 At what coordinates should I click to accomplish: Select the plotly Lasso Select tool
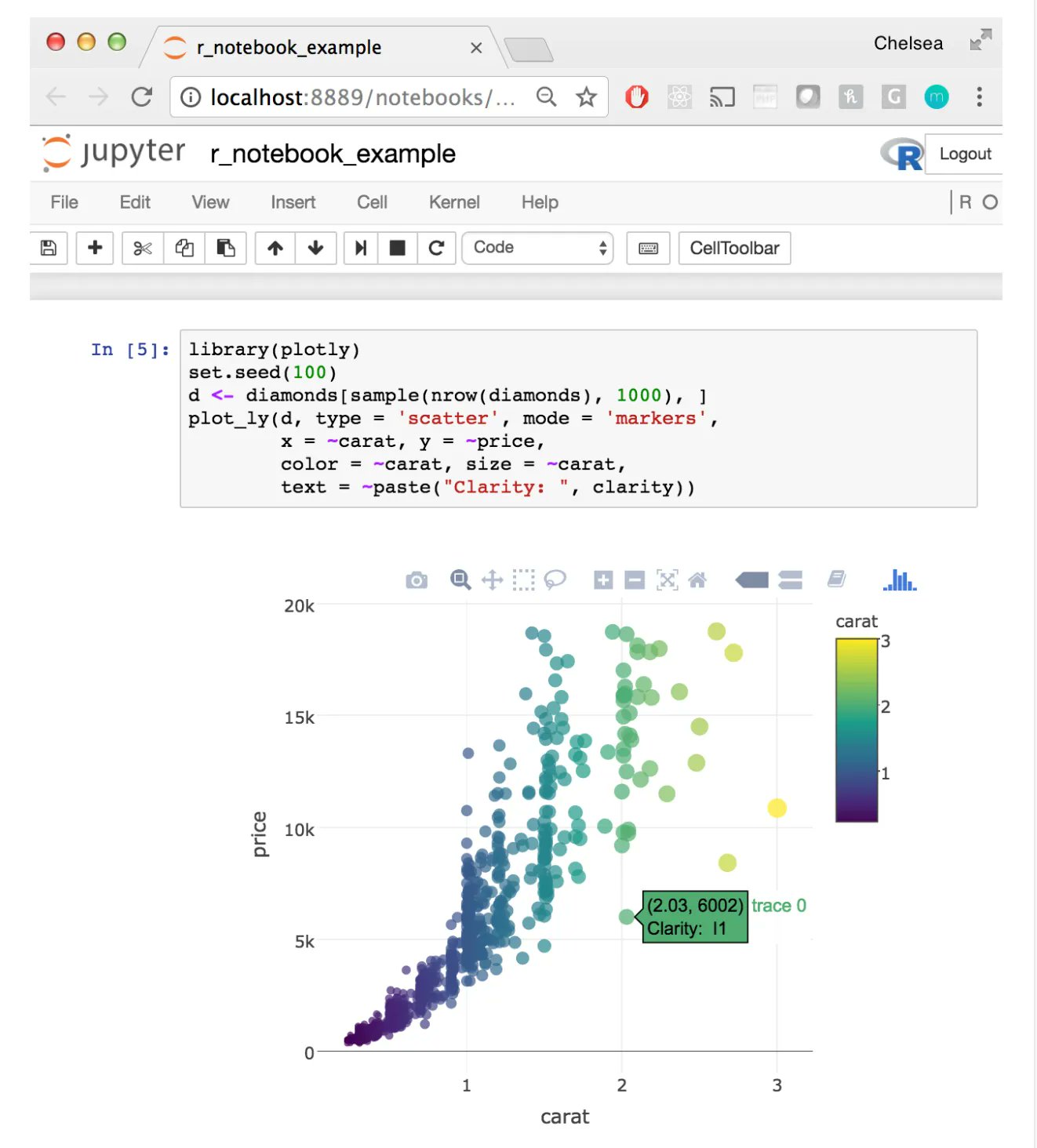click(x=555, y=580)
